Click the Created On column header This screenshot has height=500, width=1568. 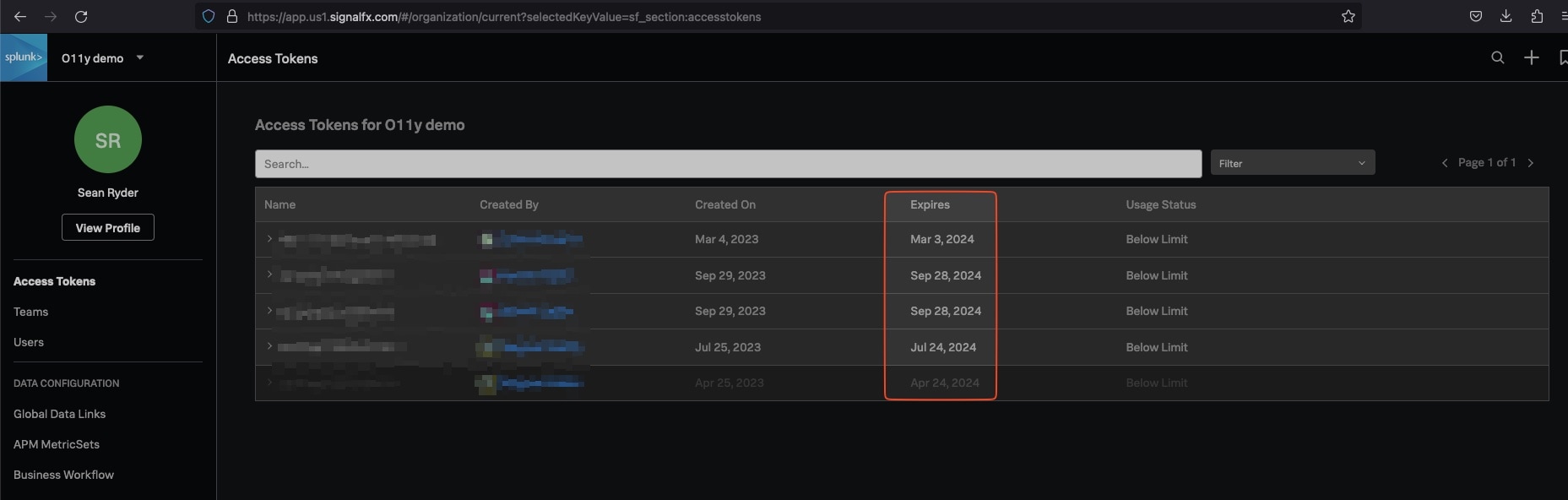pyautogui.click(x=725, y=204)
